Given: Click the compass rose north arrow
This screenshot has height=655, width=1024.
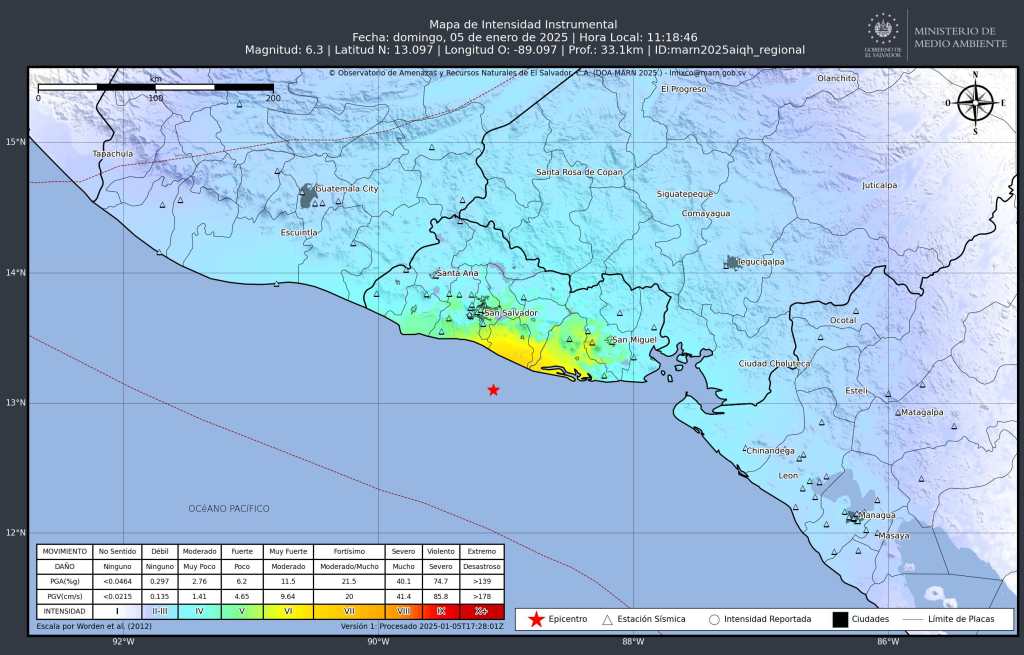Looking at the screenshot, I should tap(975, 102).
